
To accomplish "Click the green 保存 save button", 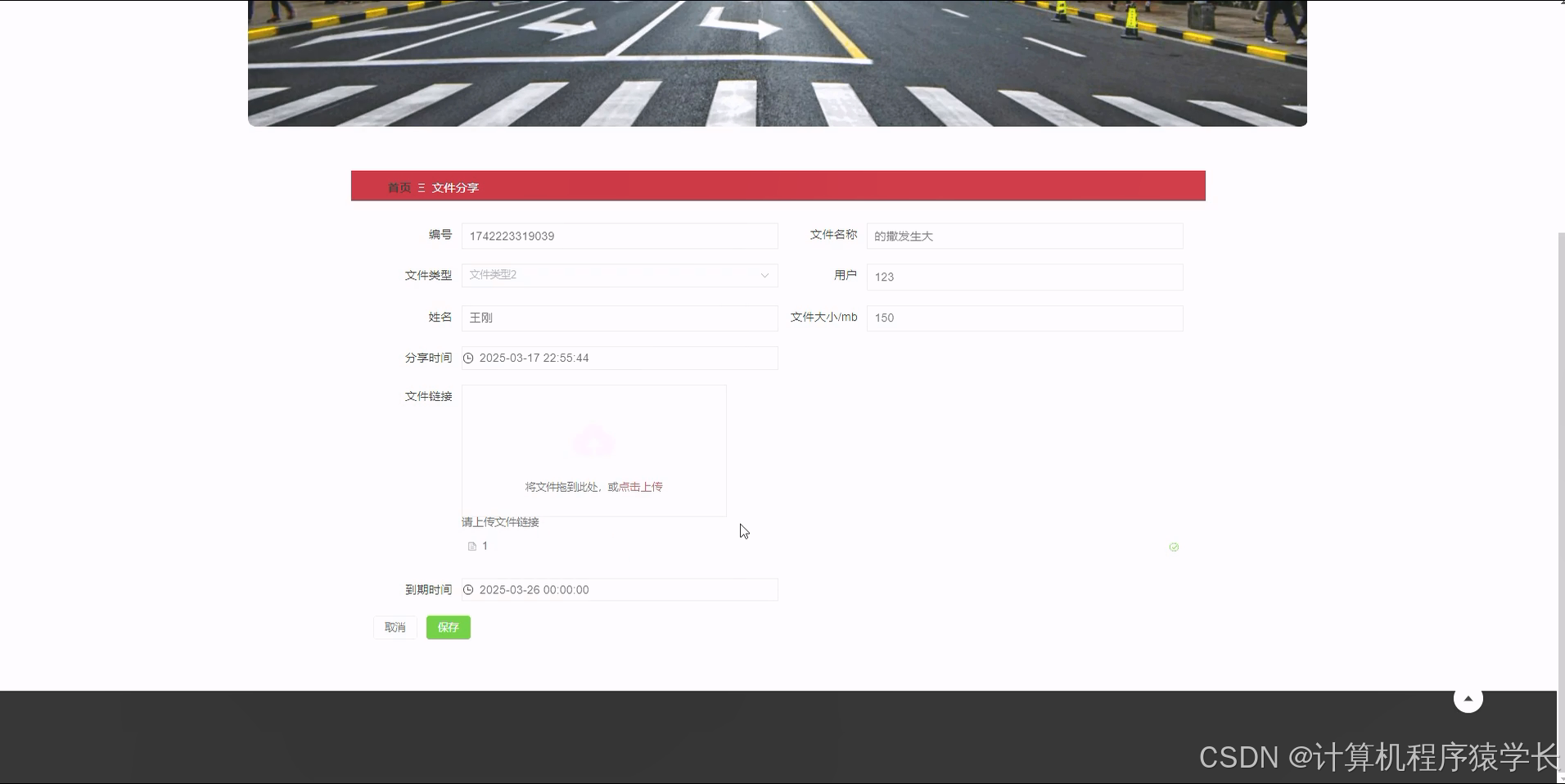I will (x=448, y=627).
